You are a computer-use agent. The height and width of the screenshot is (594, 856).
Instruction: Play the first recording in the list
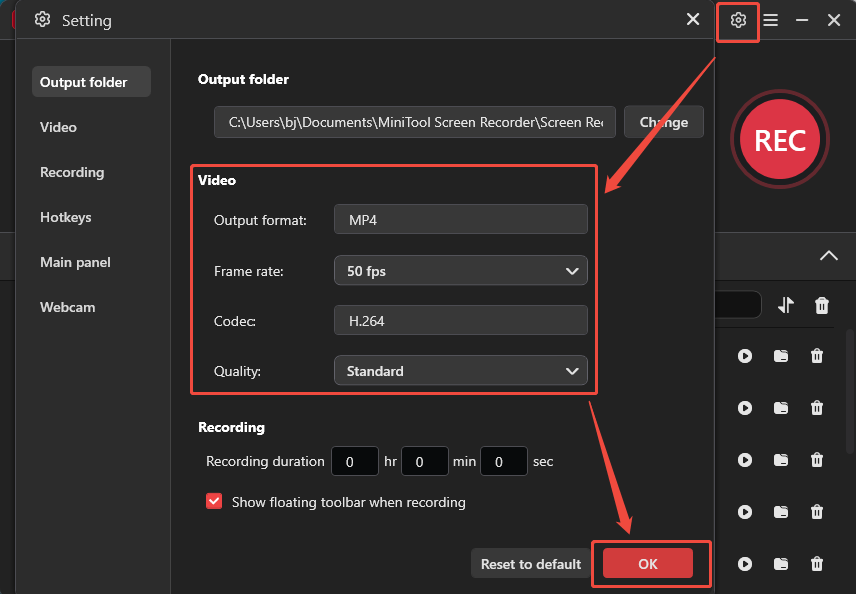pos(744,356)
